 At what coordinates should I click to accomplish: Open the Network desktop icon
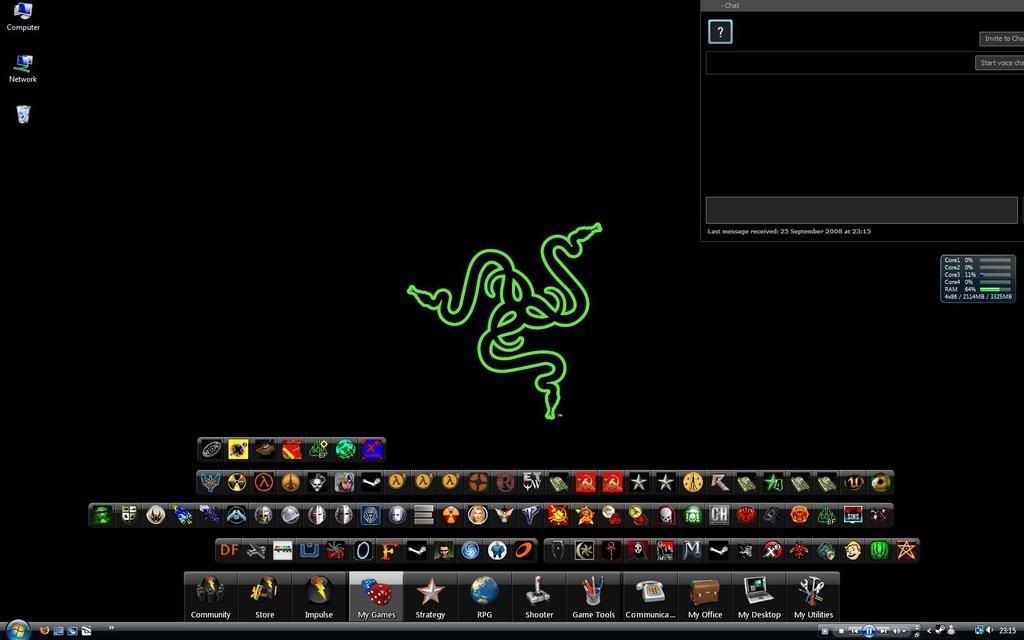coord(23,69)
